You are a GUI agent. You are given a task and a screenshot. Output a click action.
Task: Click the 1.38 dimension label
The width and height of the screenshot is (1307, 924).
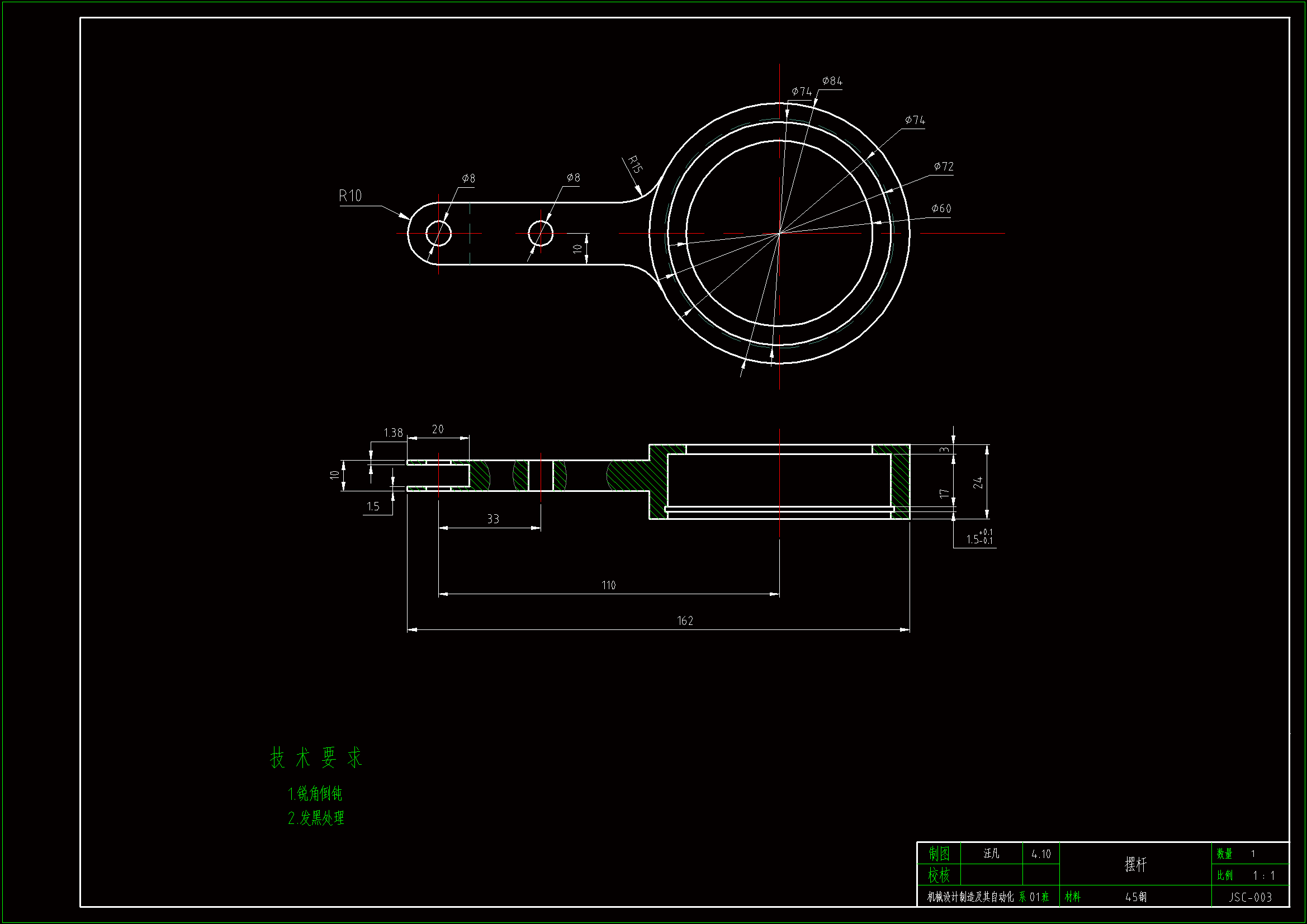[x=393, y=433]
